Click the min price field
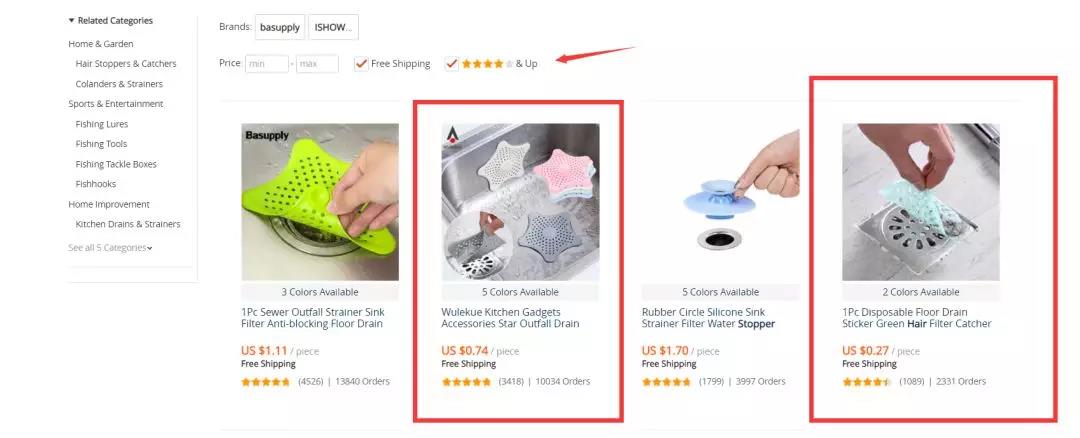This screenshot has width=1080, height=438. point(267,63)
